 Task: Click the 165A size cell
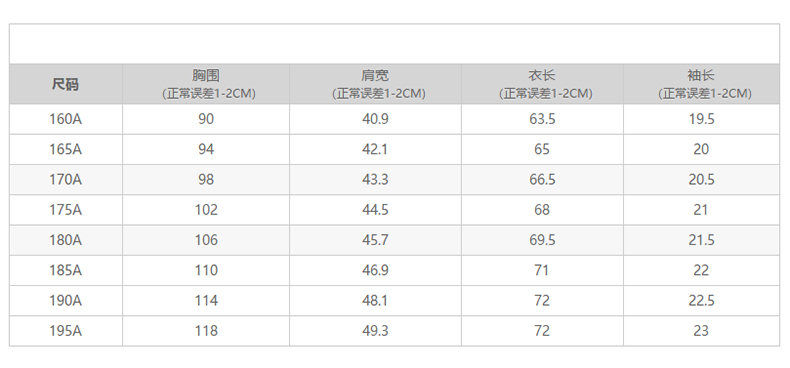[65, 150]
